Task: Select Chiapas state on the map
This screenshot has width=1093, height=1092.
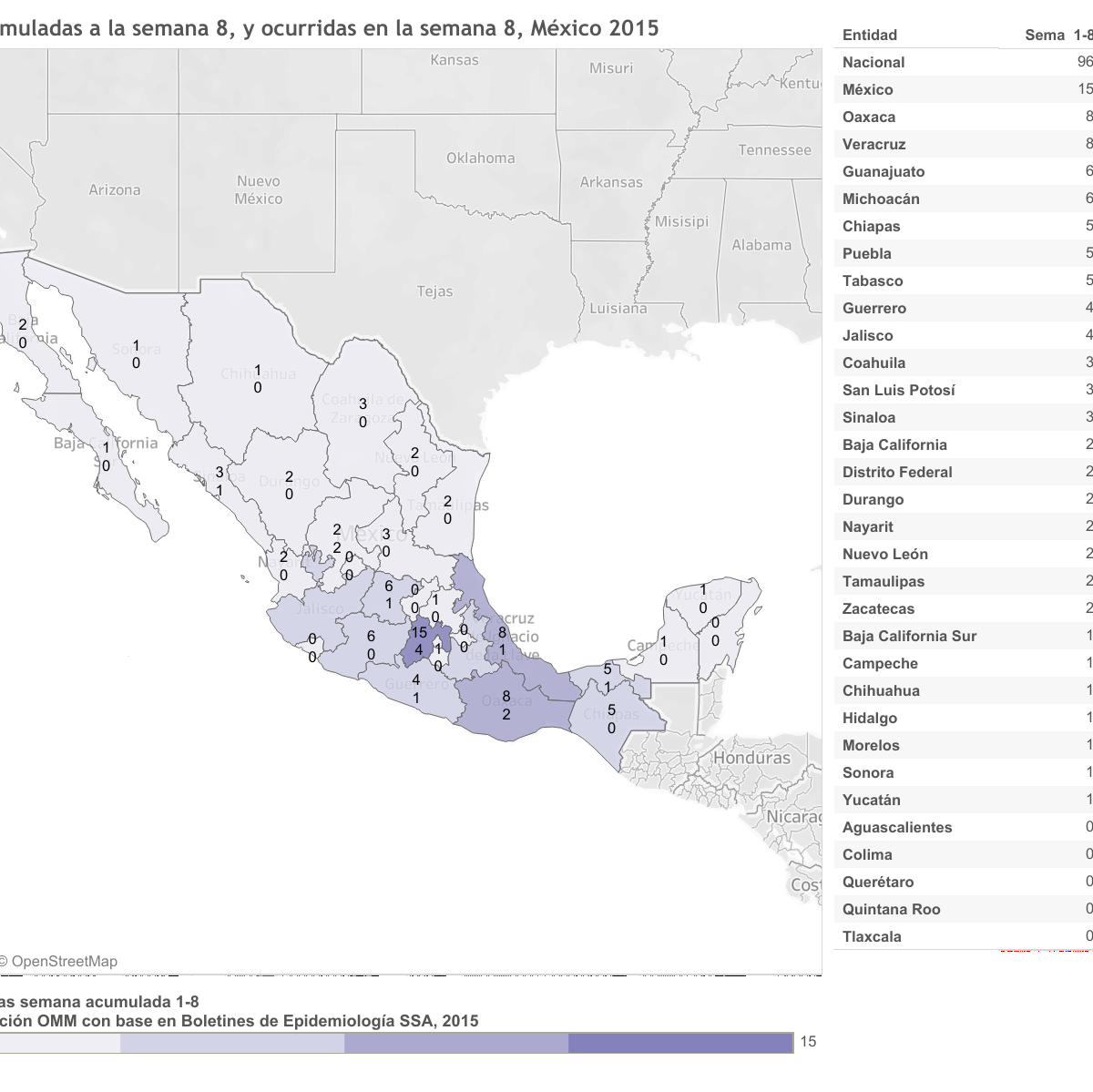Action: pos(612,719)
